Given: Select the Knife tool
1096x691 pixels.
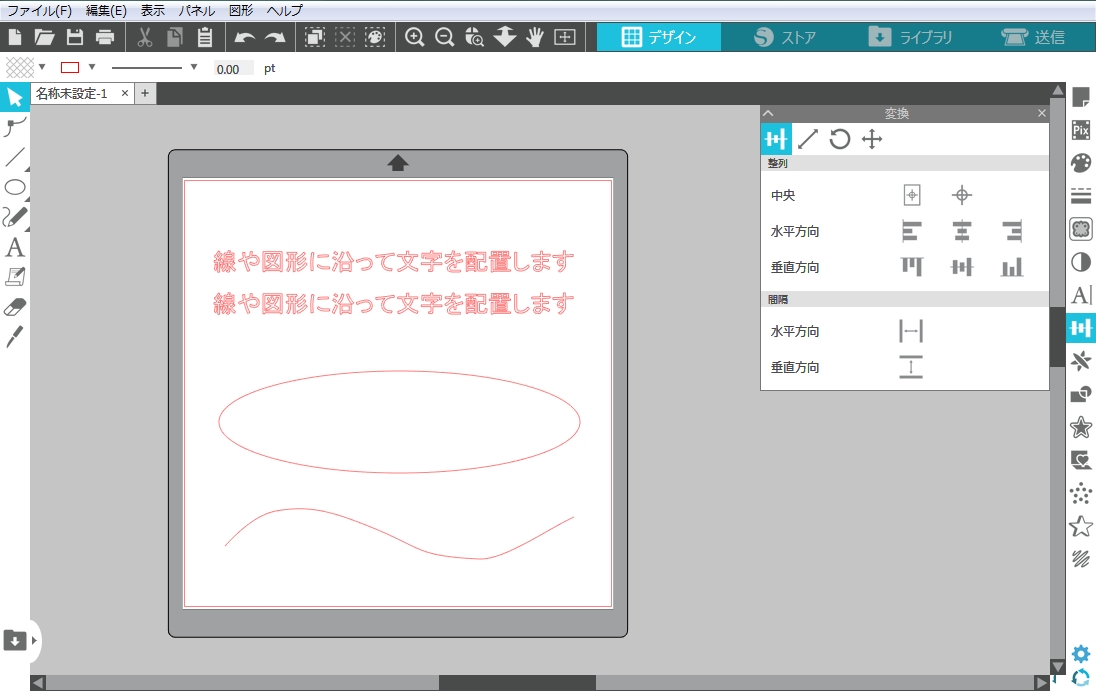Looking at the screenshot, I should coord(15,336).
